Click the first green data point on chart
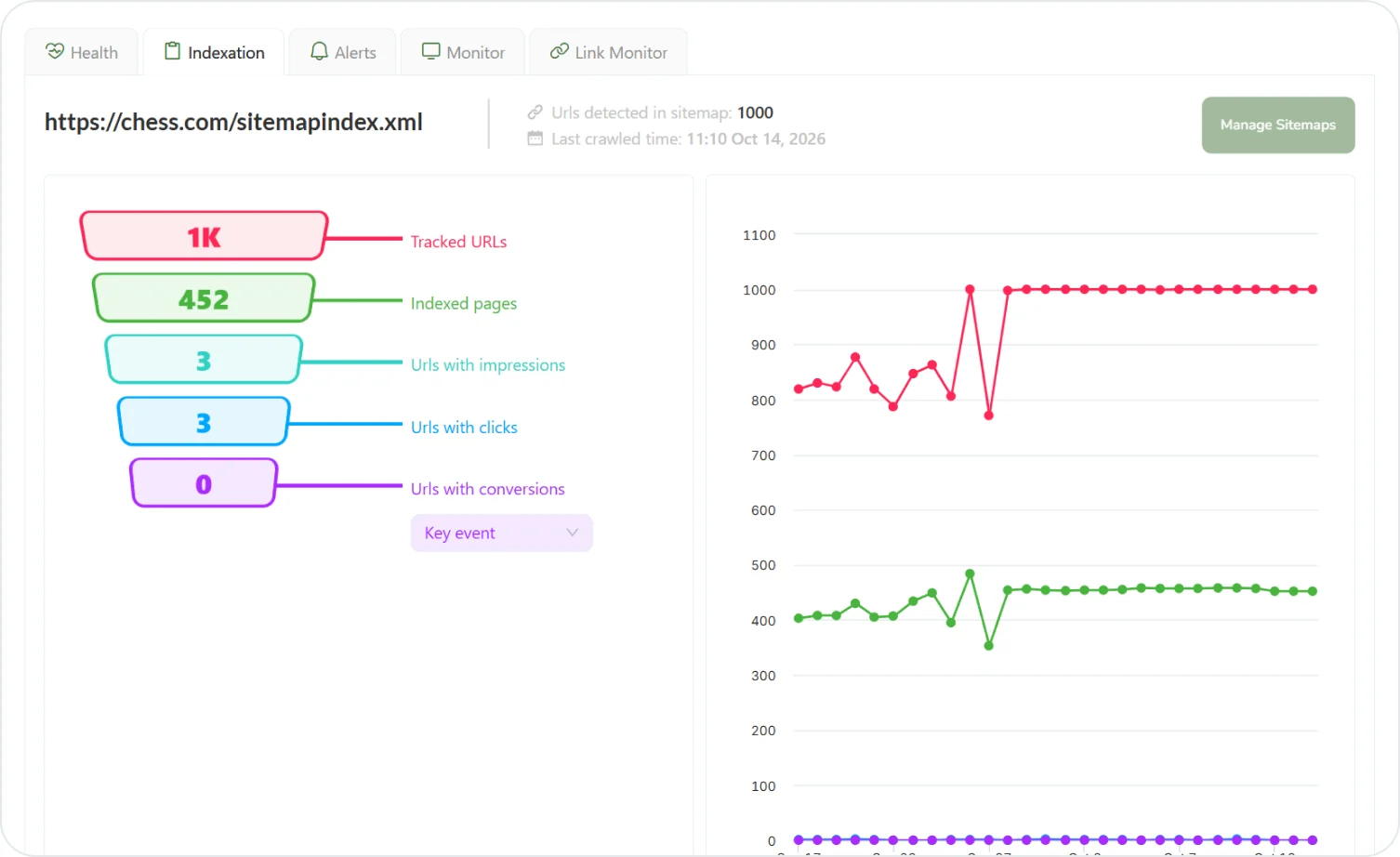This screenshot has height=857, width=1400. click(x=799, y=618)
